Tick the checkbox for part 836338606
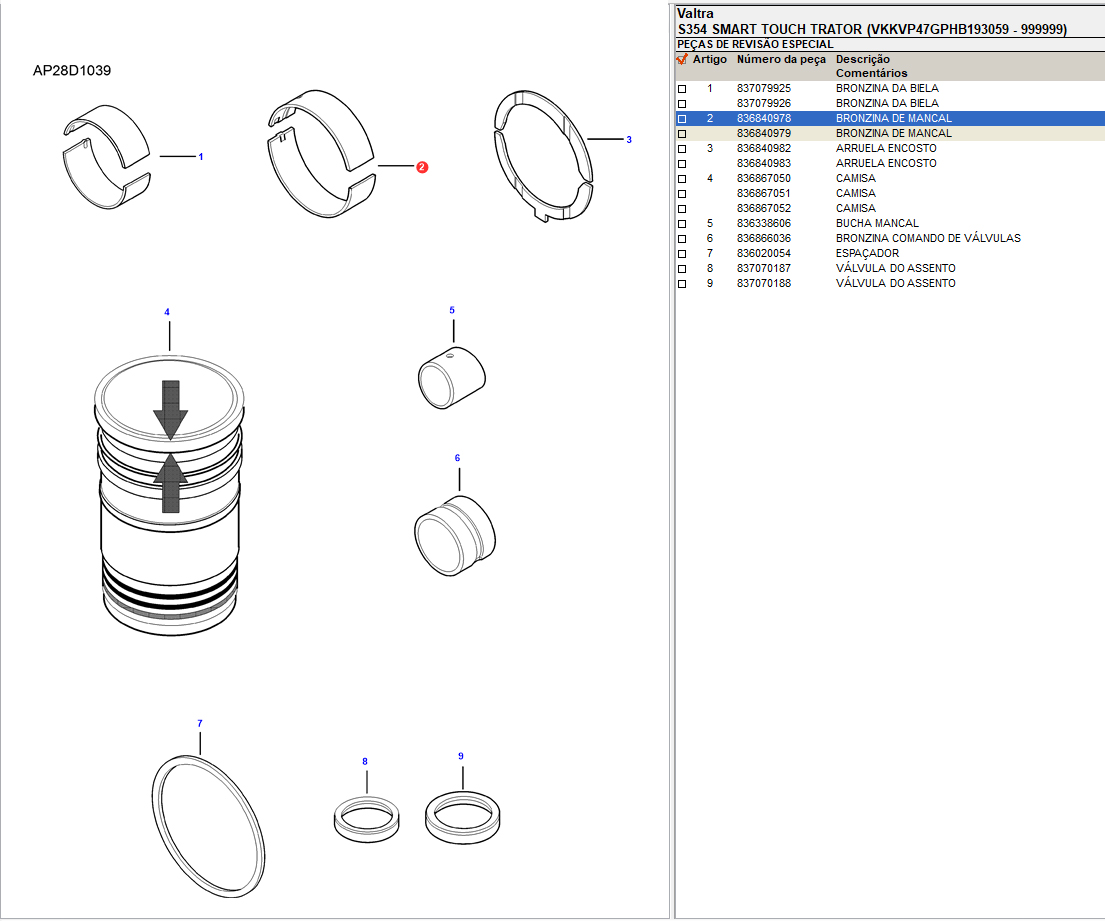 (683, 224)
